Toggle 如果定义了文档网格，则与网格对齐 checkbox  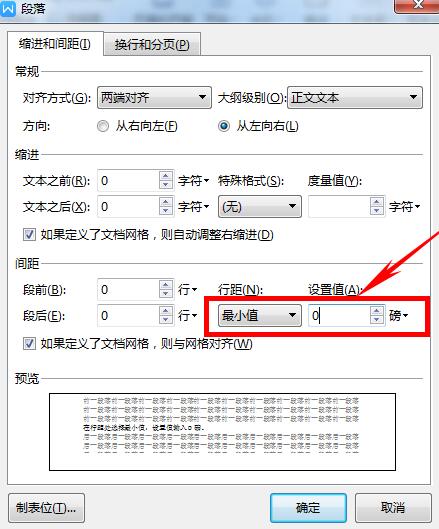pyautogui.click(x=29, y=344)
